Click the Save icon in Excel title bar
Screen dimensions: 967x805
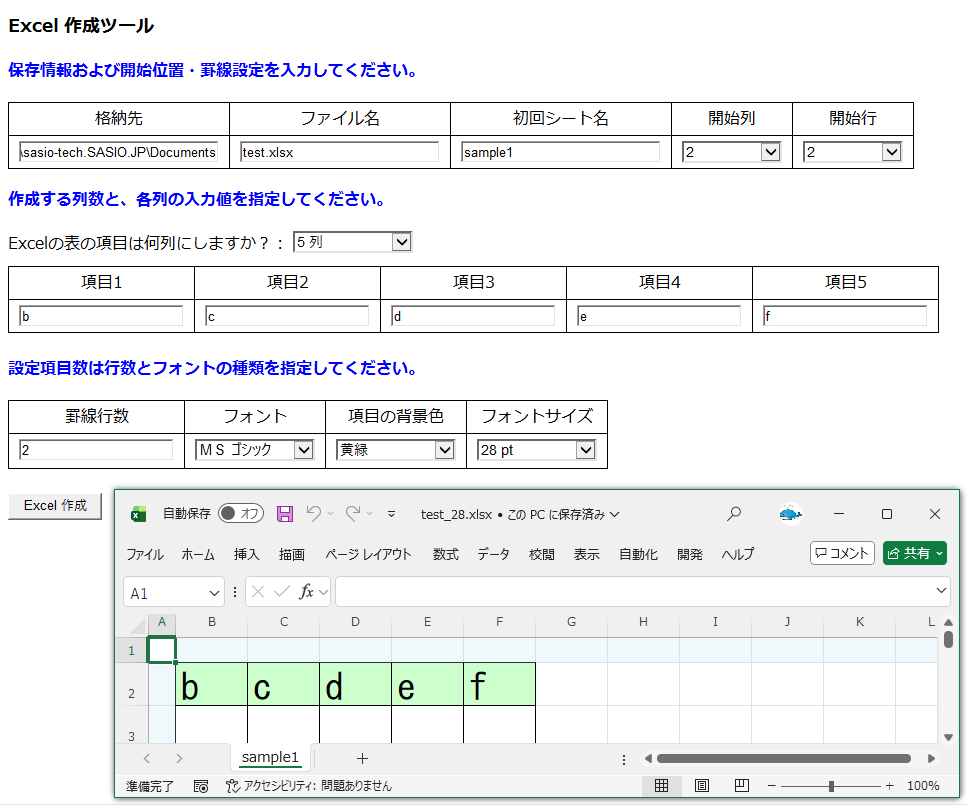click(285, 514)
